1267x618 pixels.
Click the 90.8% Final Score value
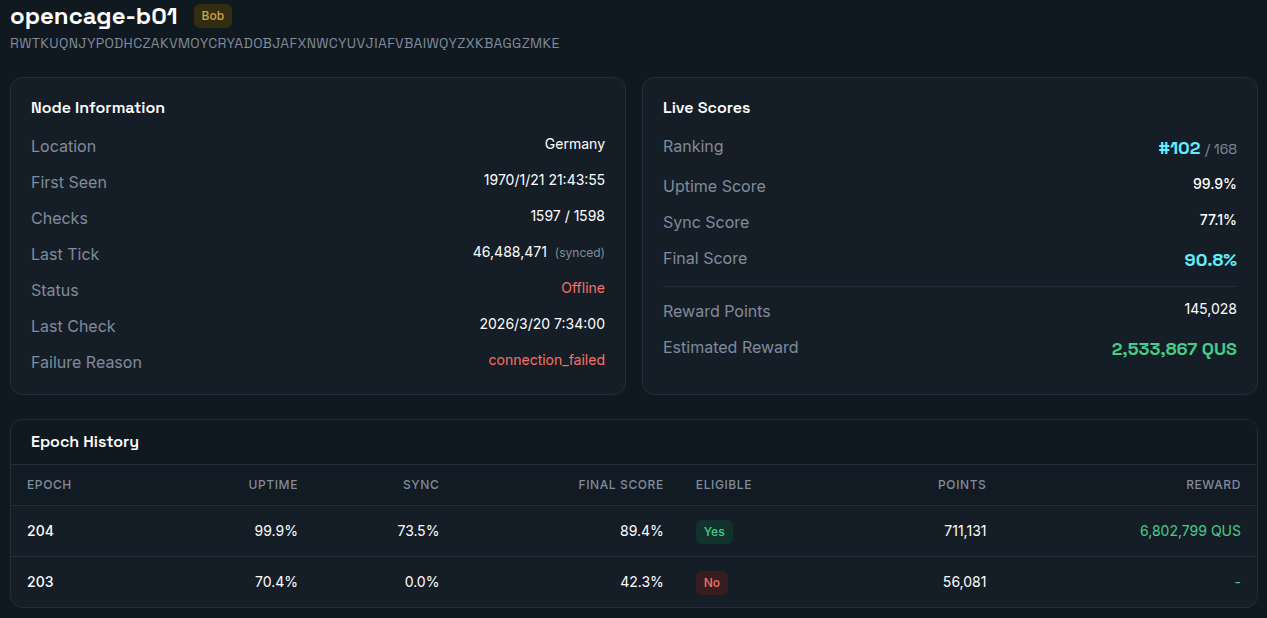tap(1210, 260)
